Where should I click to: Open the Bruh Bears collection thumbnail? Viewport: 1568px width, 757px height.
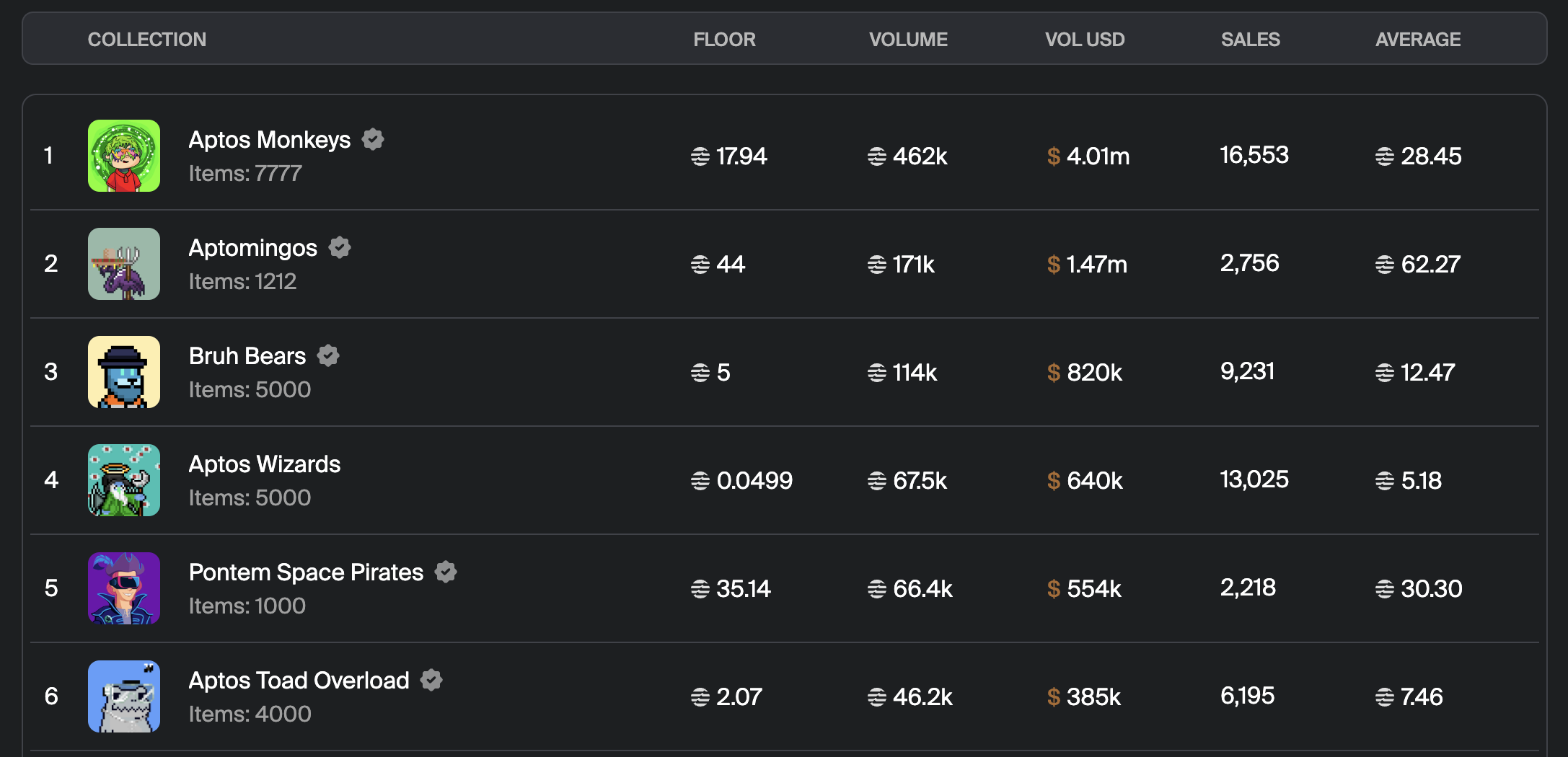point(124,372)
